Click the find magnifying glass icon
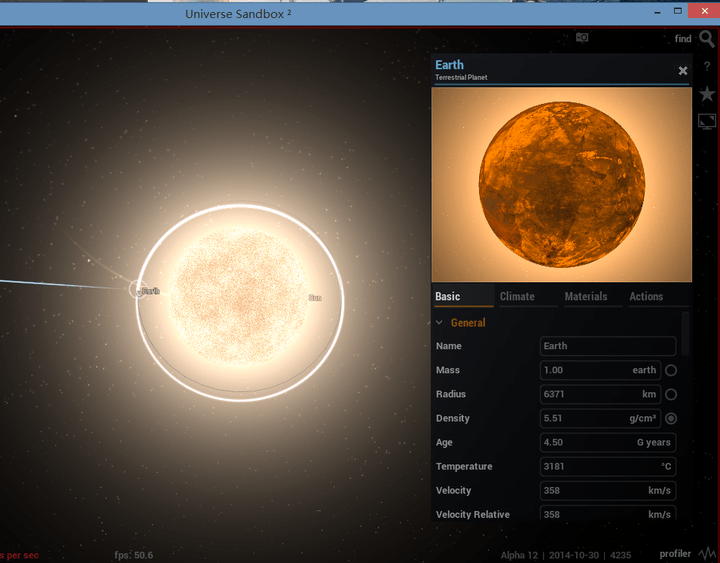 [x=707, y=39]
